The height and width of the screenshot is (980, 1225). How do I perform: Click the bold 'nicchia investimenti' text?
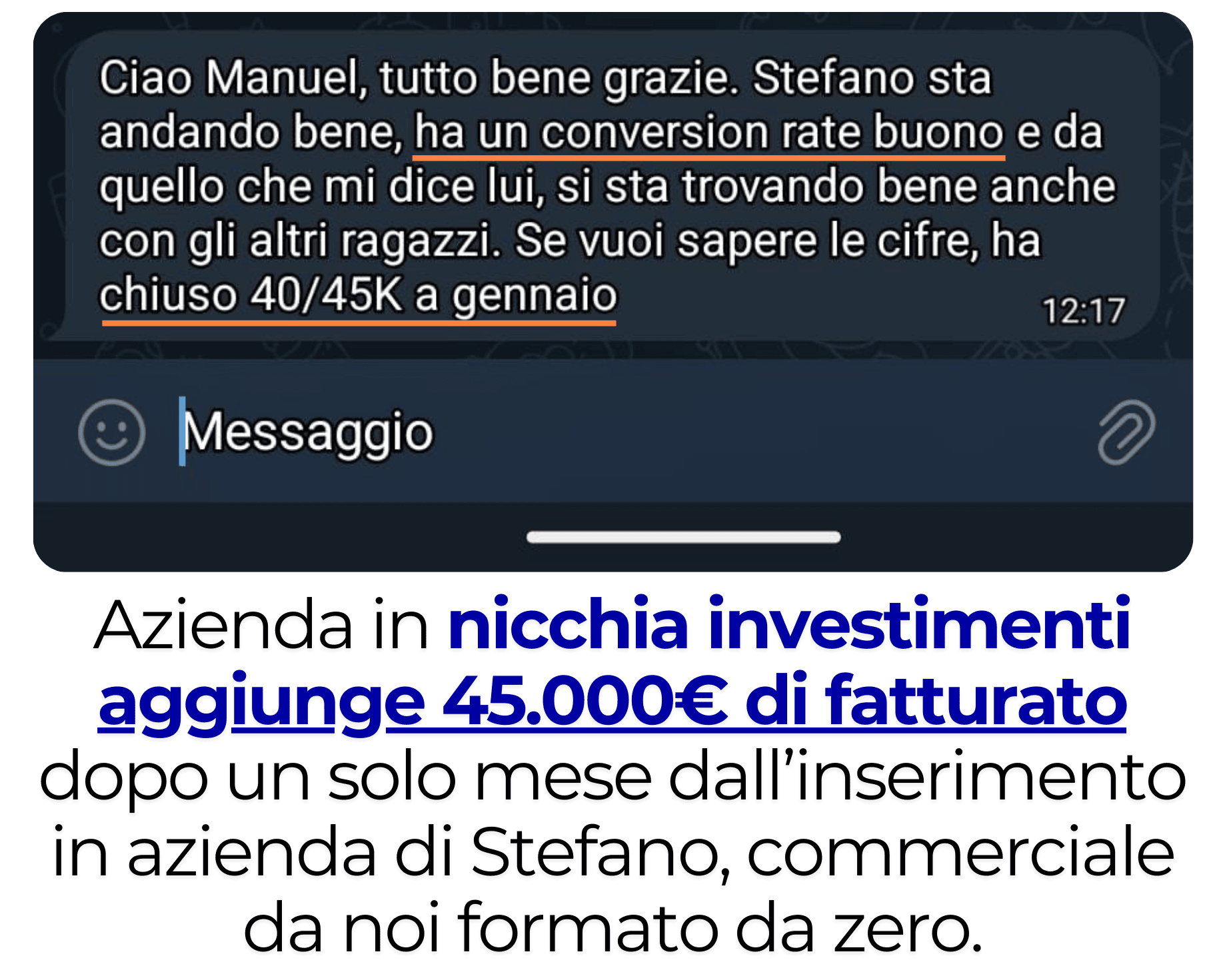click(x=790, y=624)
